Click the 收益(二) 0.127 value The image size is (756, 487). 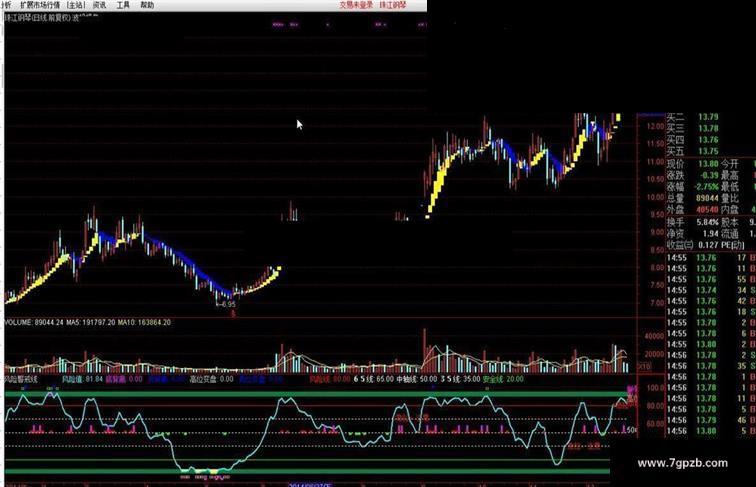click(708, 245)
